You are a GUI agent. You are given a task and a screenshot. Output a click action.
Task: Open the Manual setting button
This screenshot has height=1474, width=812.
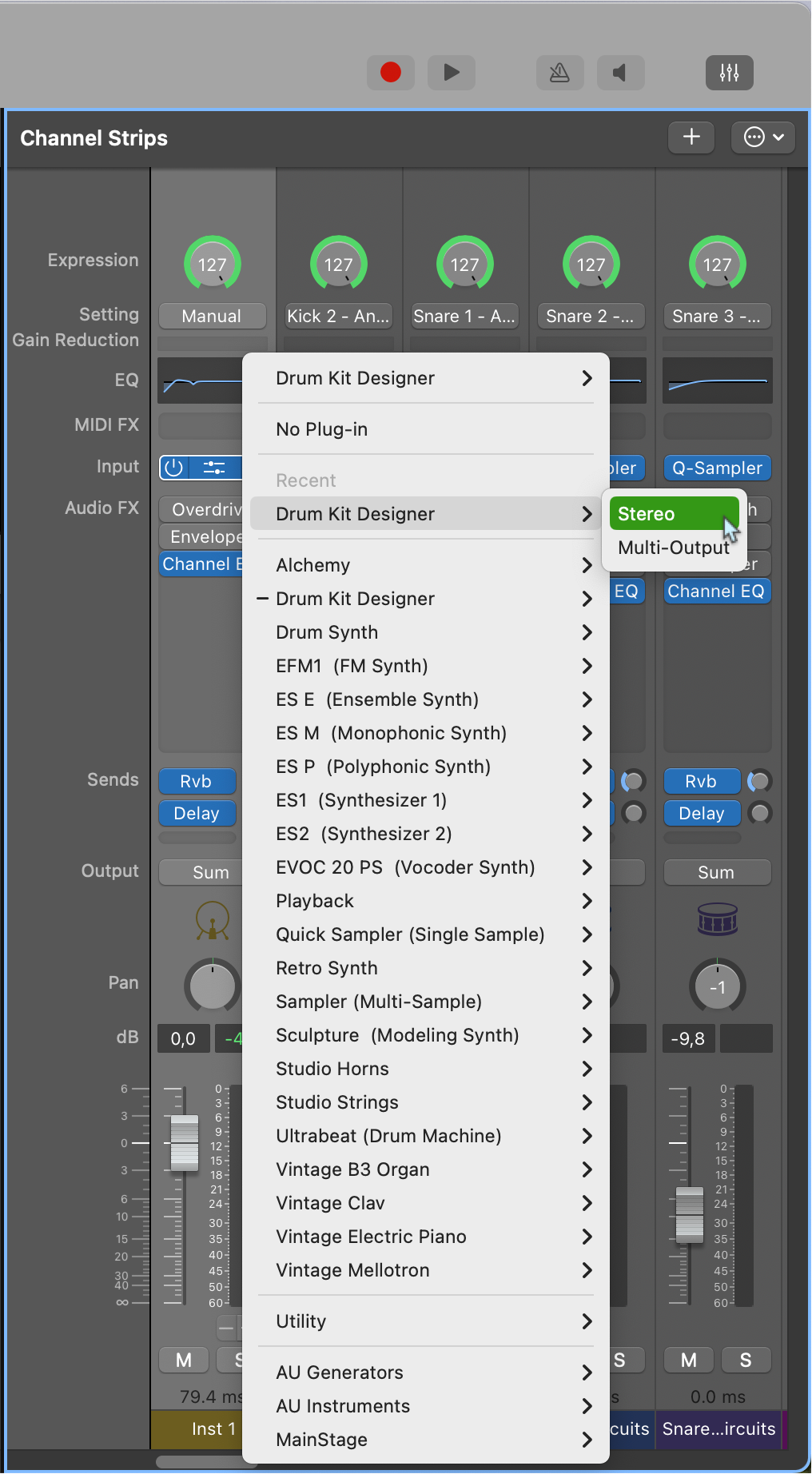point(212,317)
